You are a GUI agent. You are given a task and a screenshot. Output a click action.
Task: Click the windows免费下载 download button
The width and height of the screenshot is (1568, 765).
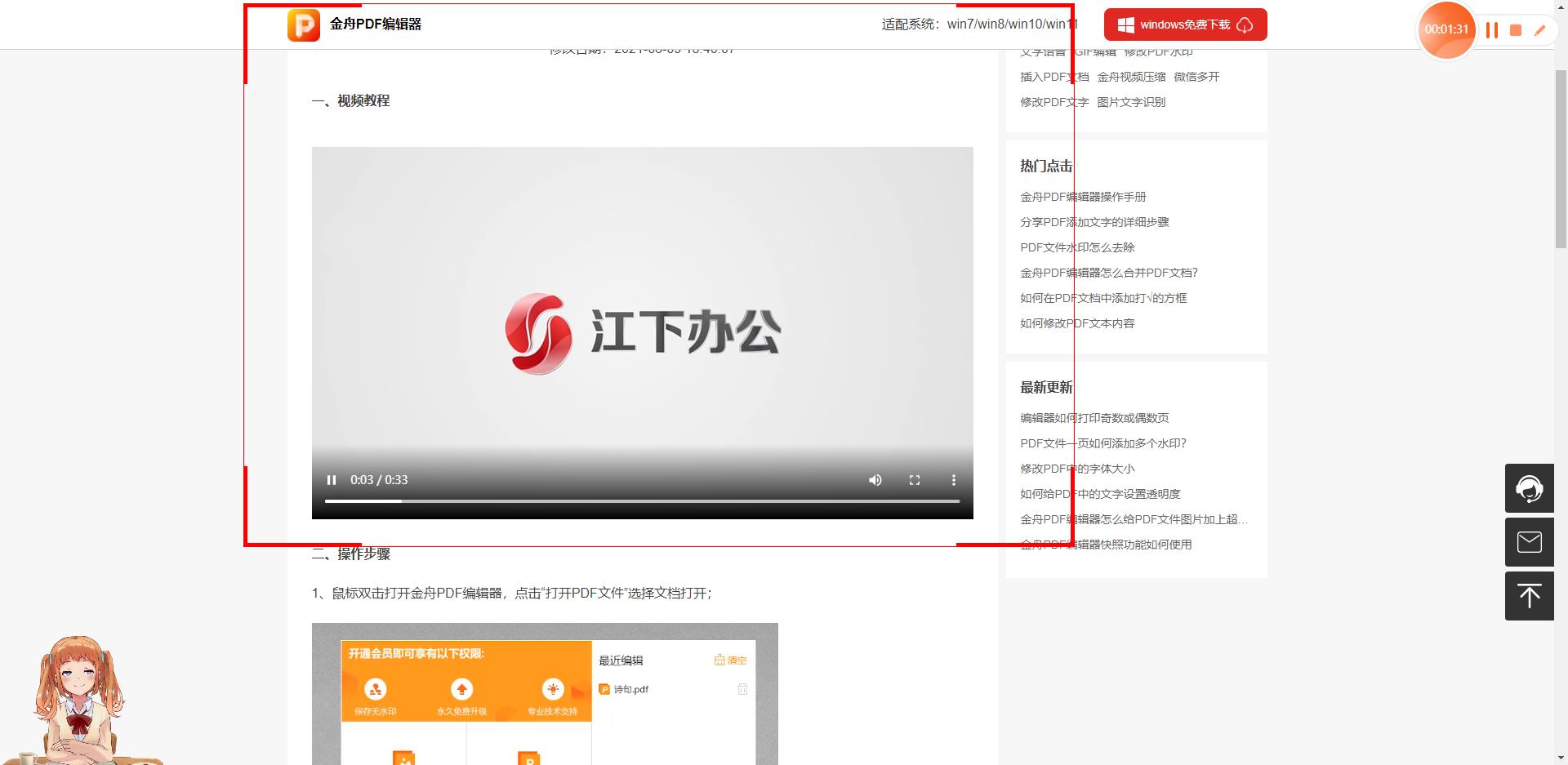pos(1184,24)
